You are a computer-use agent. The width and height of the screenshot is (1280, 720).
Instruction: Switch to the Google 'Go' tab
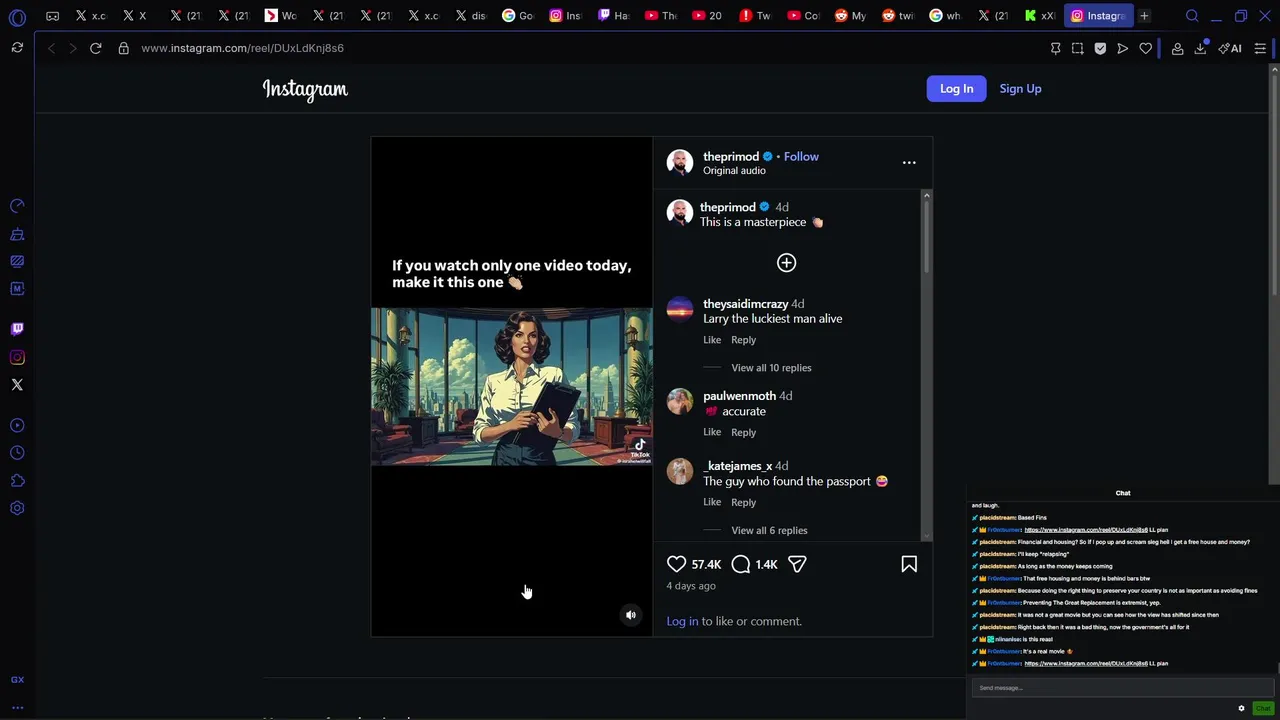518,16
